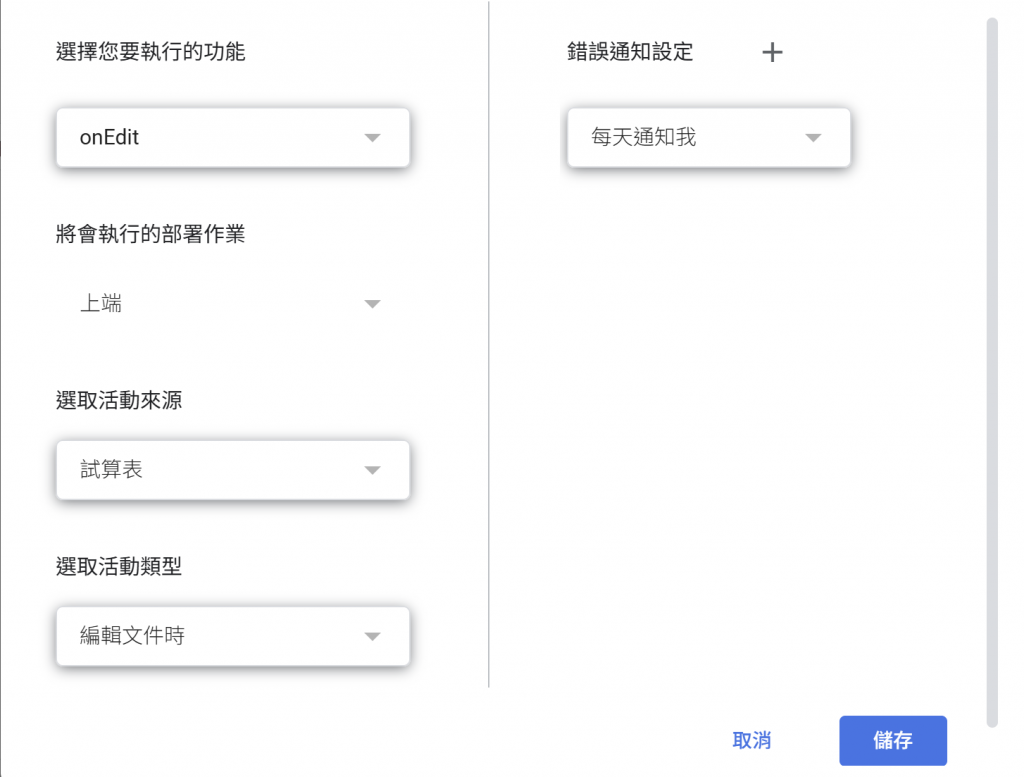The image size is (1024, 777).
Task: Click the 將會執行的部署作業 label
Action: [x=151, y=235]
